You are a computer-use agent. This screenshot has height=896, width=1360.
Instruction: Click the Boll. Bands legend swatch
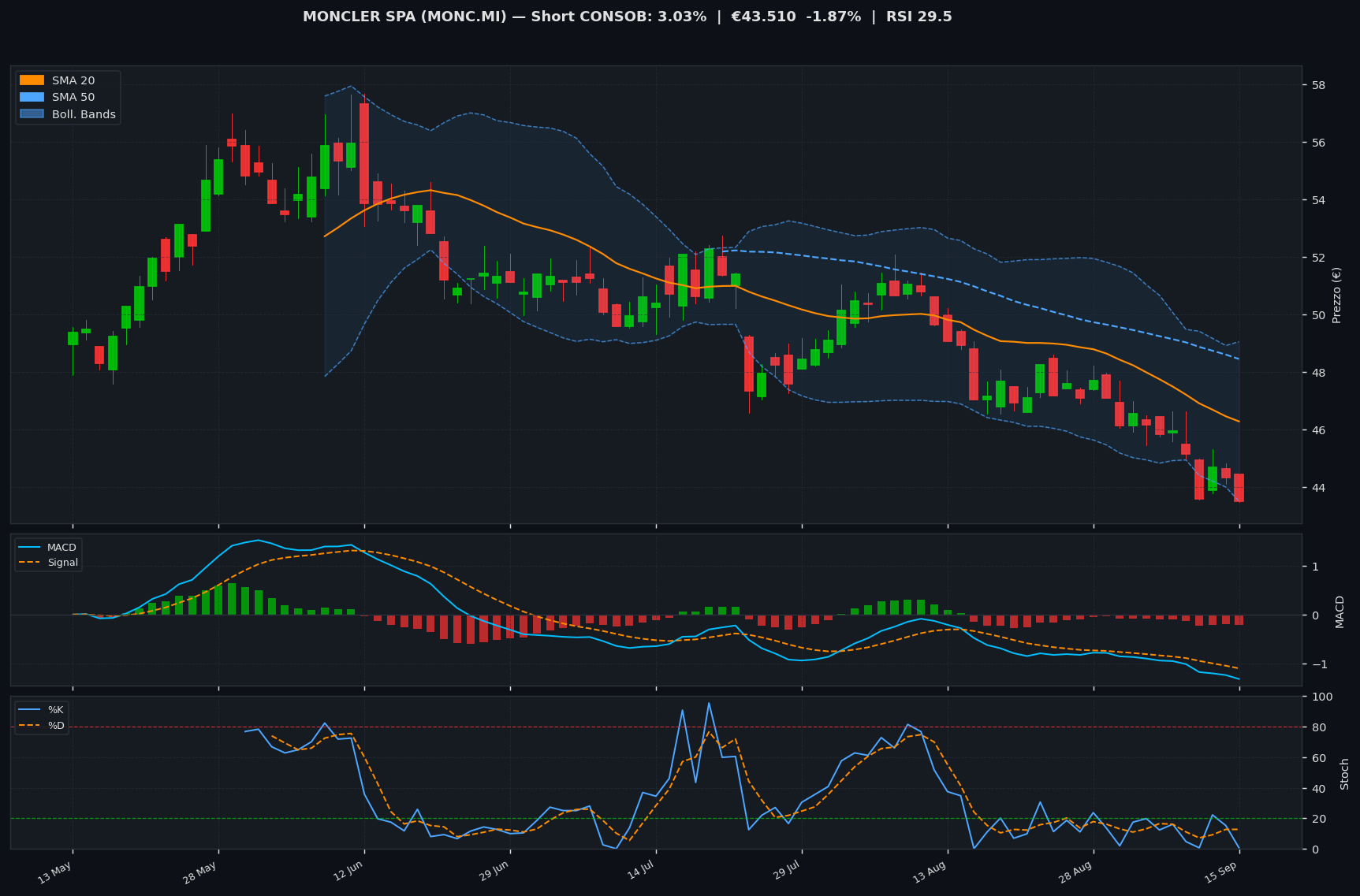click(32, 114)
